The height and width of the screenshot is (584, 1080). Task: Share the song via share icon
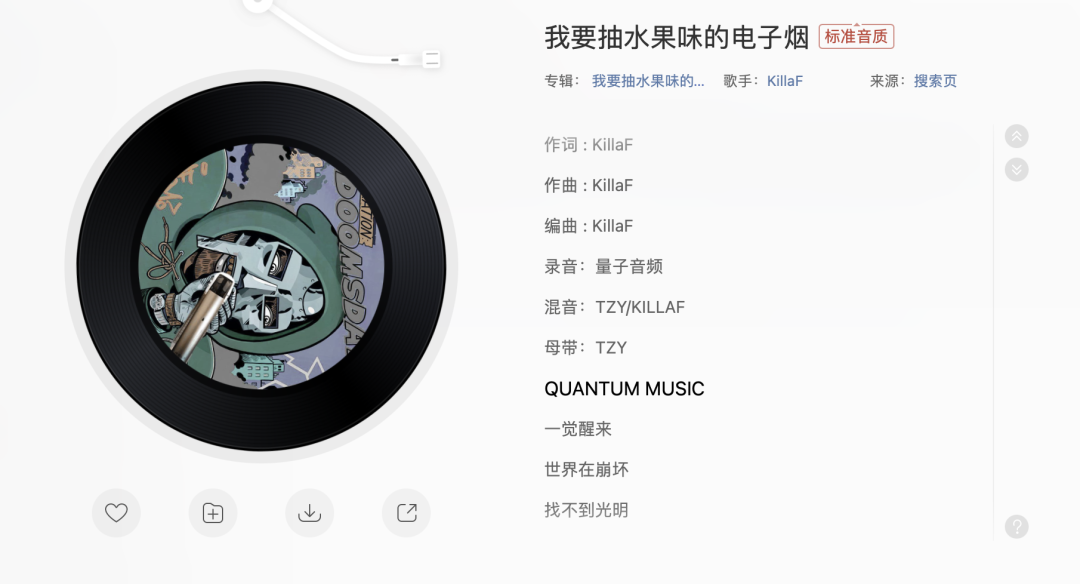[406, 513]
